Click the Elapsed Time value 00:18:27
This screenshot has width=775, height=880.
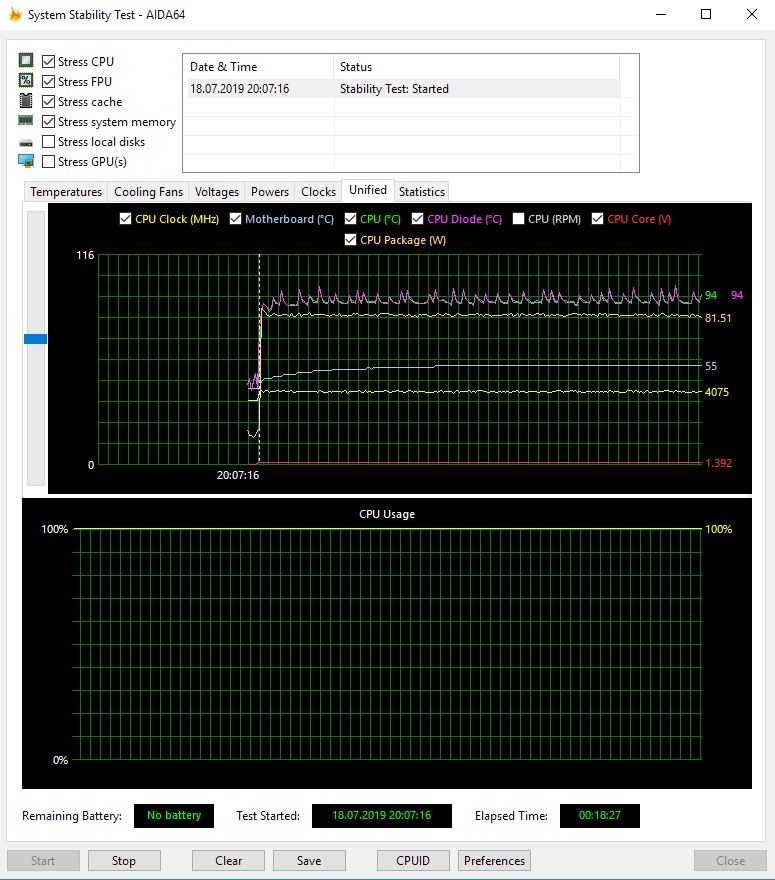(600, 815)
